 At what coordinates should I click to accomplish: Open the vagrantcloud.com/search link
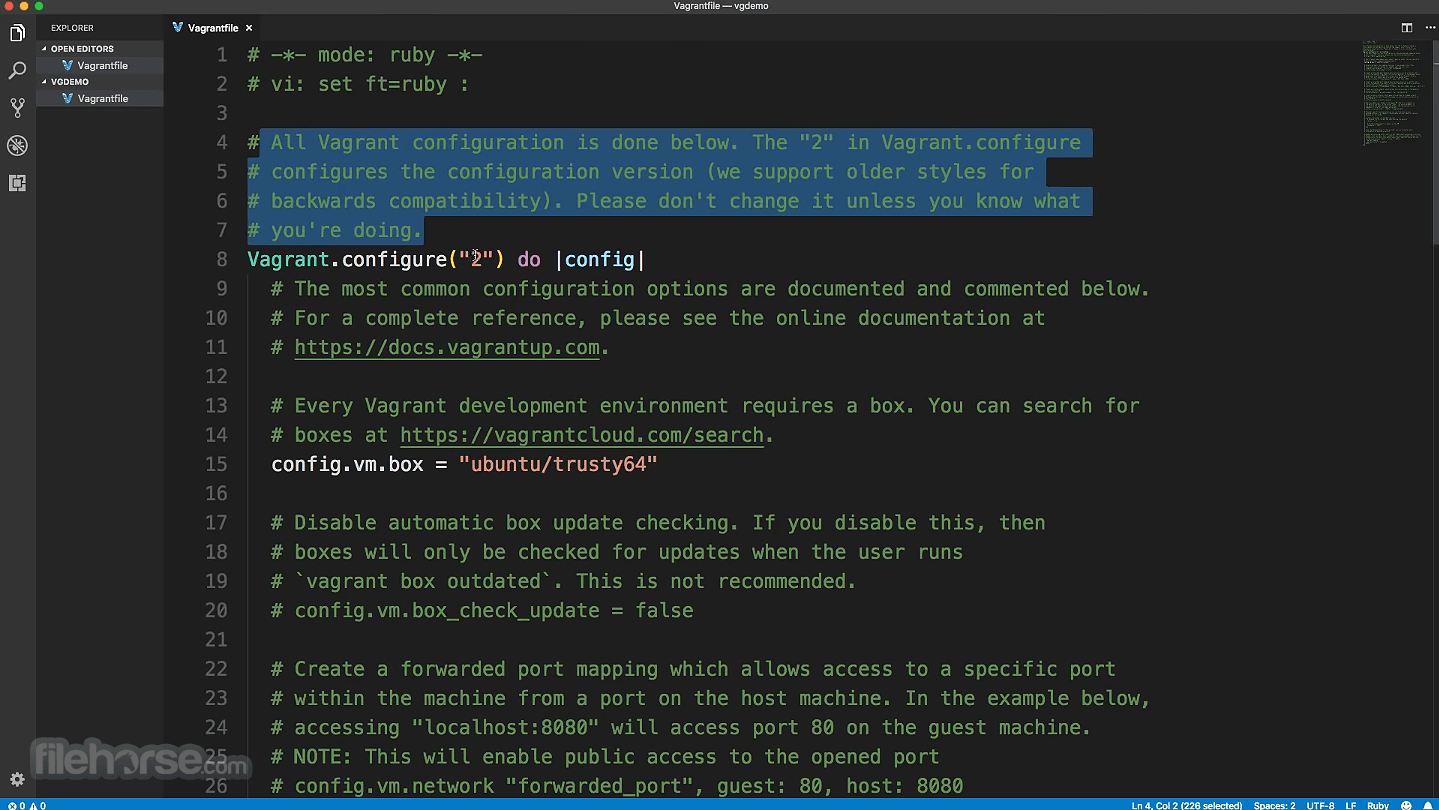click(582, 435)
